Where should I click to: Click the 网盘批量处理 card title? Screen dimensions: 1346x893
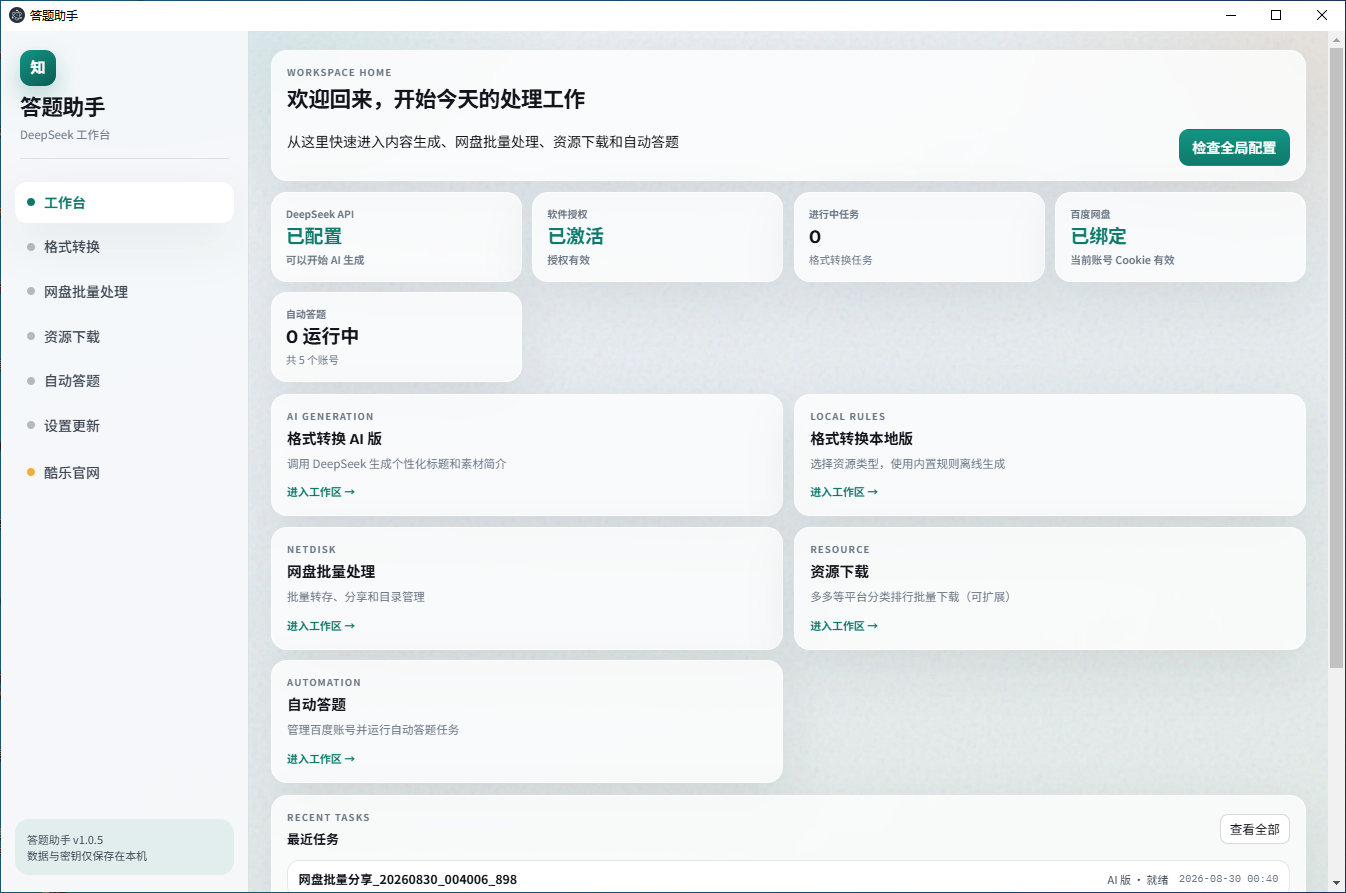[331, 572]
